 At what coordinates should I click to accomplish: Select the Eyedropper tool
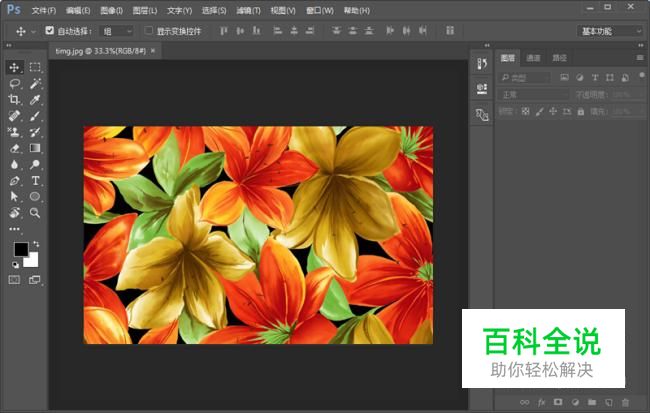pyautogui.click(x=35, y=100)
